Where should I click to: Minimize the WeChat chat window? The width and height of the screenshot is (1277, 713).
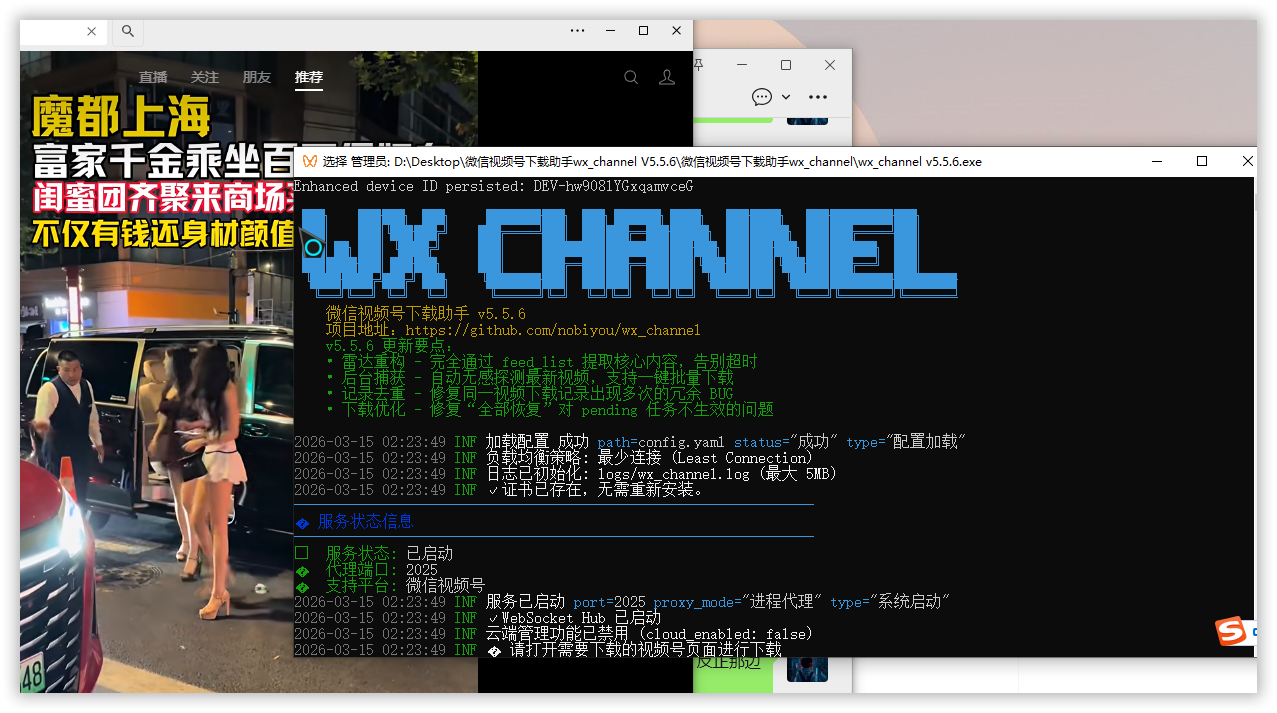pos(741,65)
